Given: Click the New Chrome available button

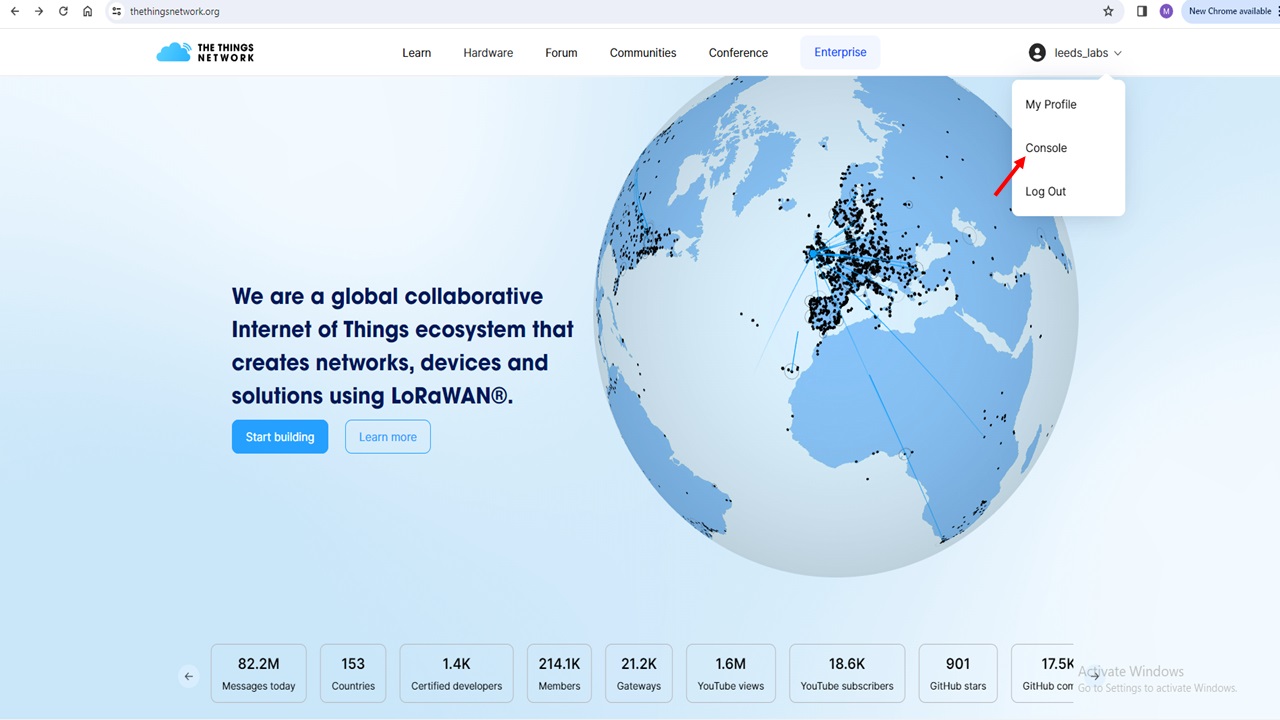Looking at the screenshot, I should (x=1229, y=11).
